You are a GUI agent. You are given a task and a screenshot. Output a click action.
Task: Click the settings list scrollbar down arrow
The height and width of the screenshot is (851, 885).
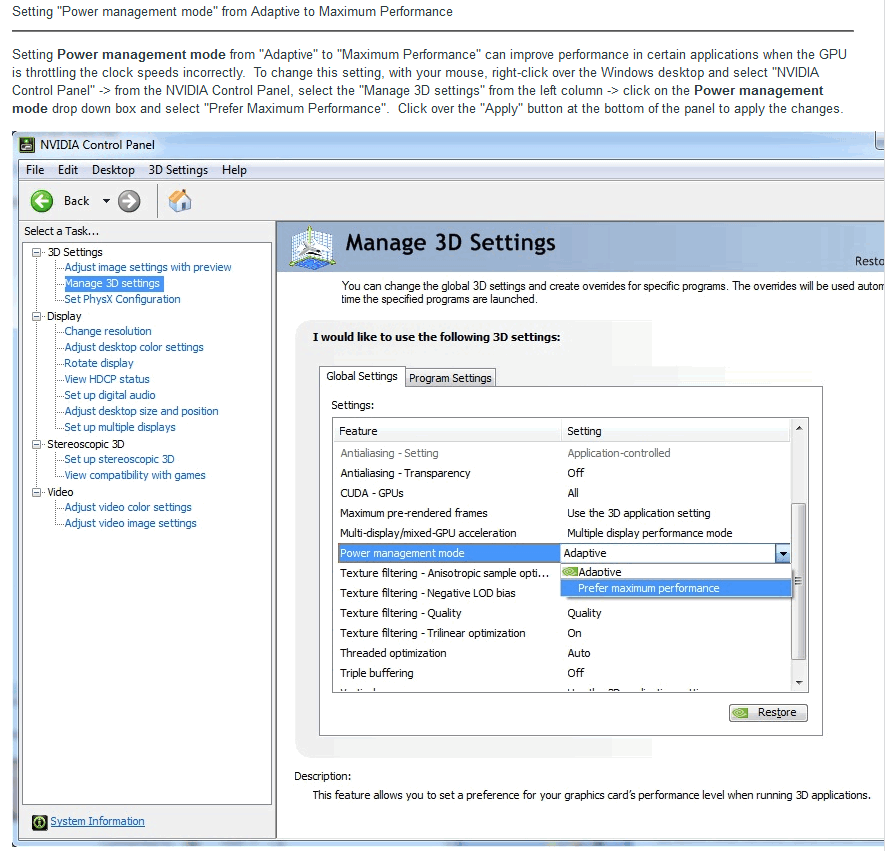click(799, 683)
